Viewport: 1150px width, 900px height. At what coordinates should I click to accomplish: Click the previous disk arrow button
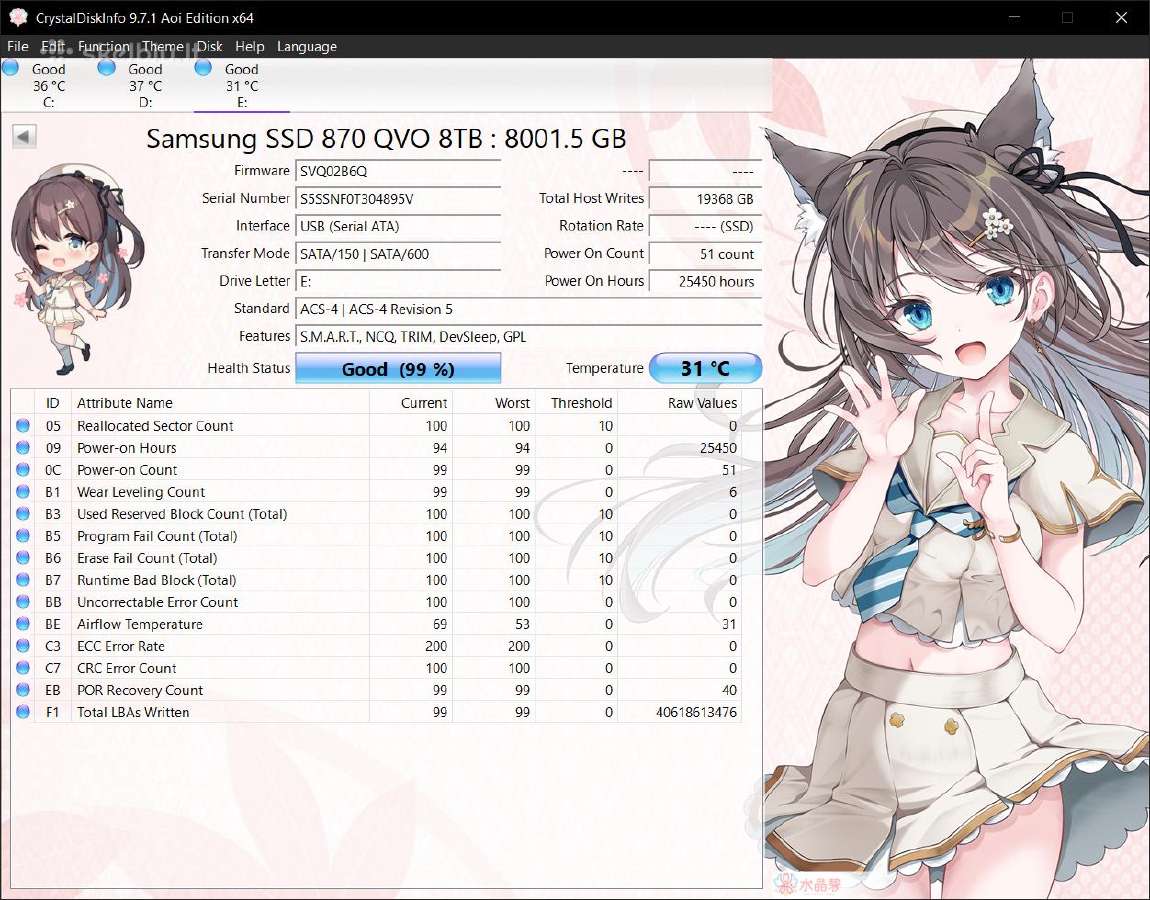click(24, 136)
